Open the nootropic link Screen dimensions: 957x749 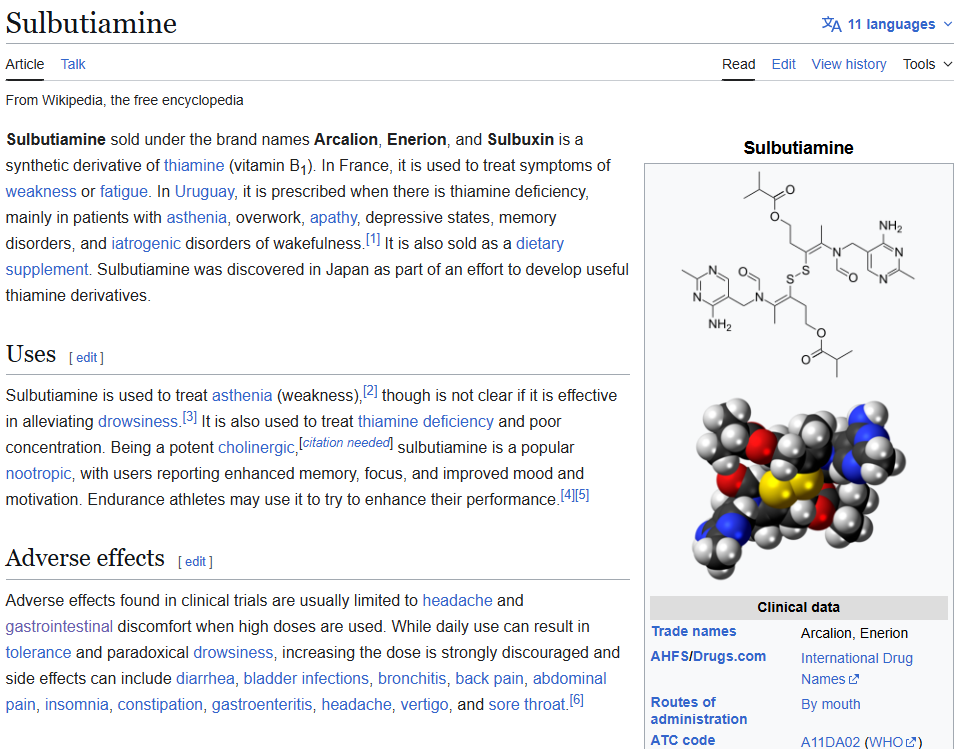(38, 474)
